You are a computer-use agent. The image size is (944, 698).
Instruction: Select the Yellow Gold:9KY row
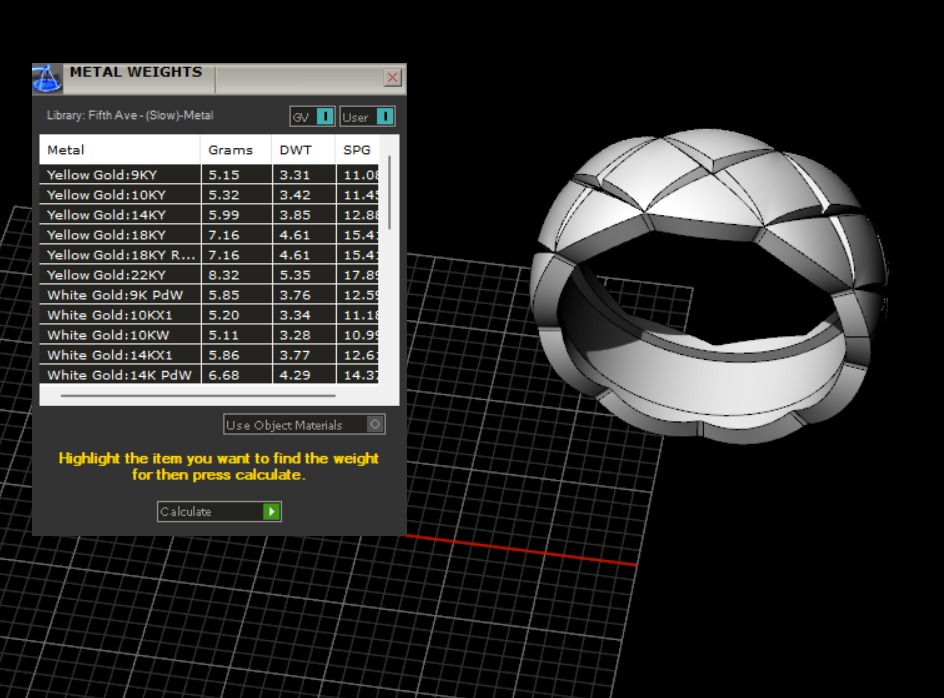click(x=209, y=175)
